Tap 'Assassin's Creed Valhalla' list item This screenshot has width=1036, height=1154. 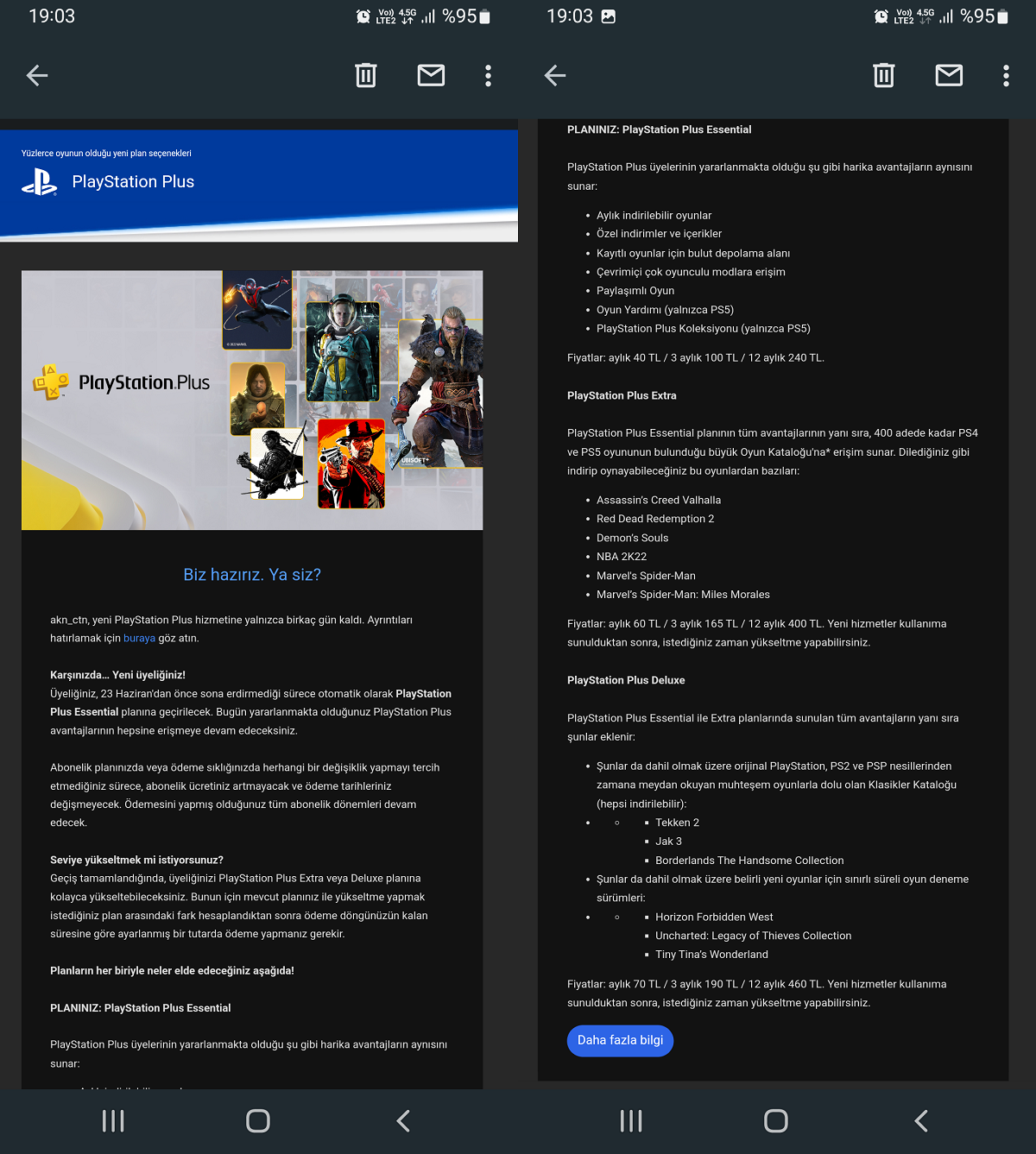click(659, 500)
